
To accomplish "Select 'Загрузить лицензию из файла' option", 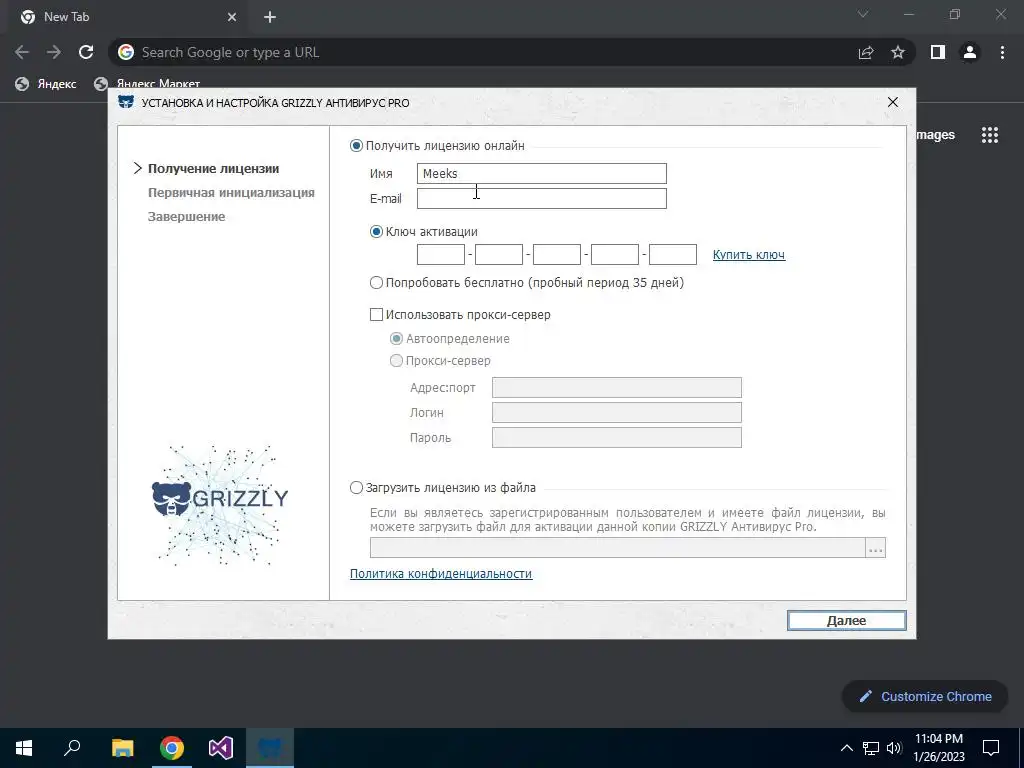I will coord(356,488).
